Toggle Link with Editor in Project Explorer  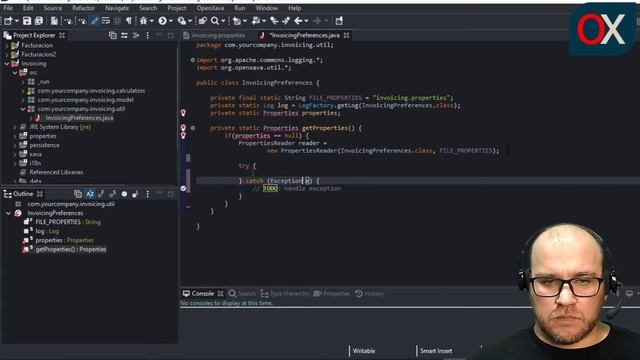[124, 36]
